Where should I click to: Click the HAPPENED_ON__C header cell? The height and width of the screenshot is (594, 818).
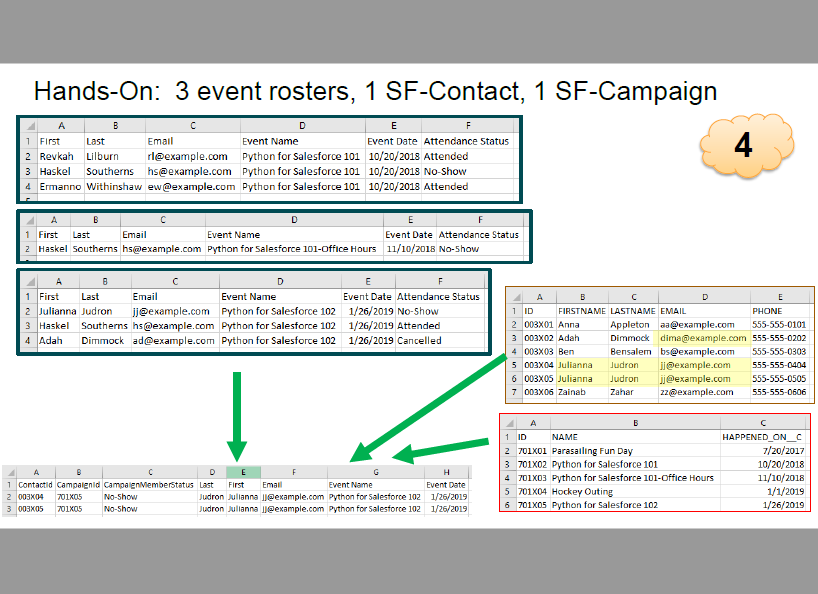(x=762, y=437)
